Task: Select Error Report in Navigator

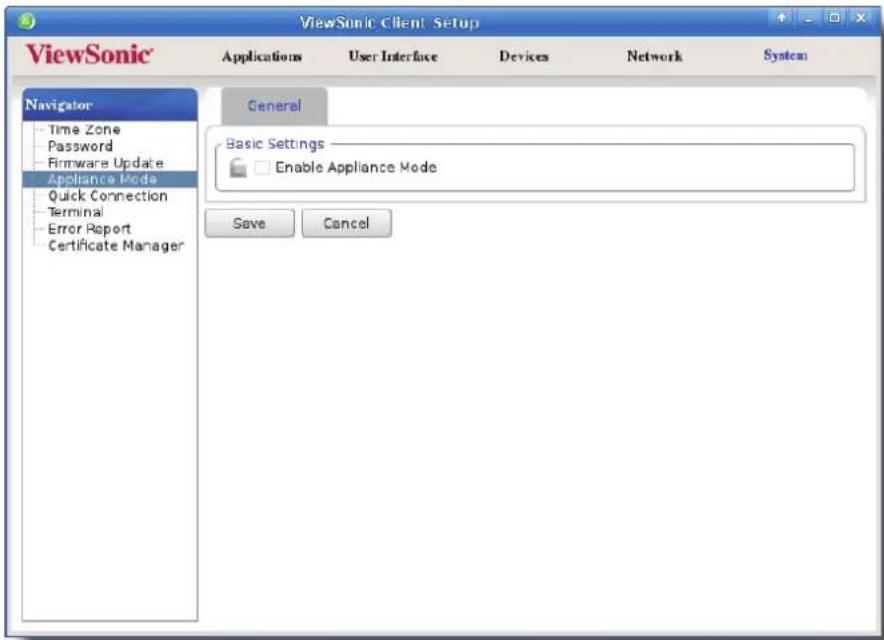Action: tap(89, 229)
